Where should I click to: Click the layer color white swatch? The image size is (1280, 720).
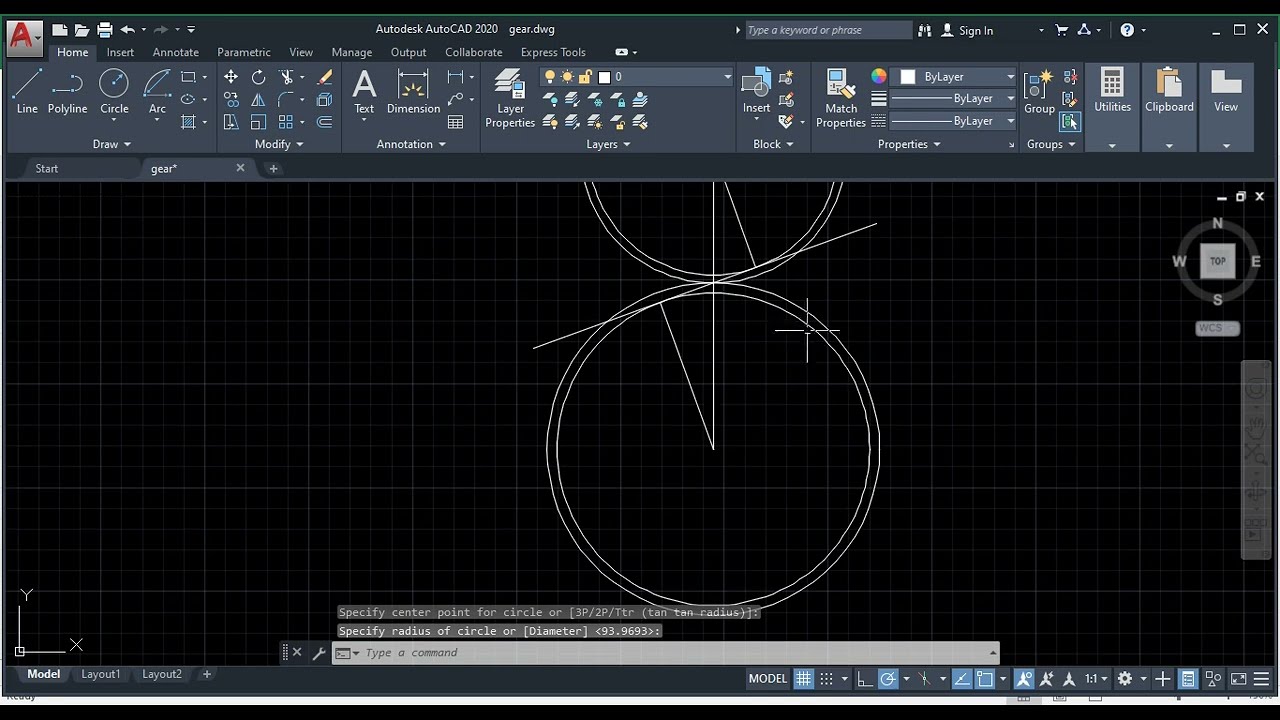(x=604, y=77)
